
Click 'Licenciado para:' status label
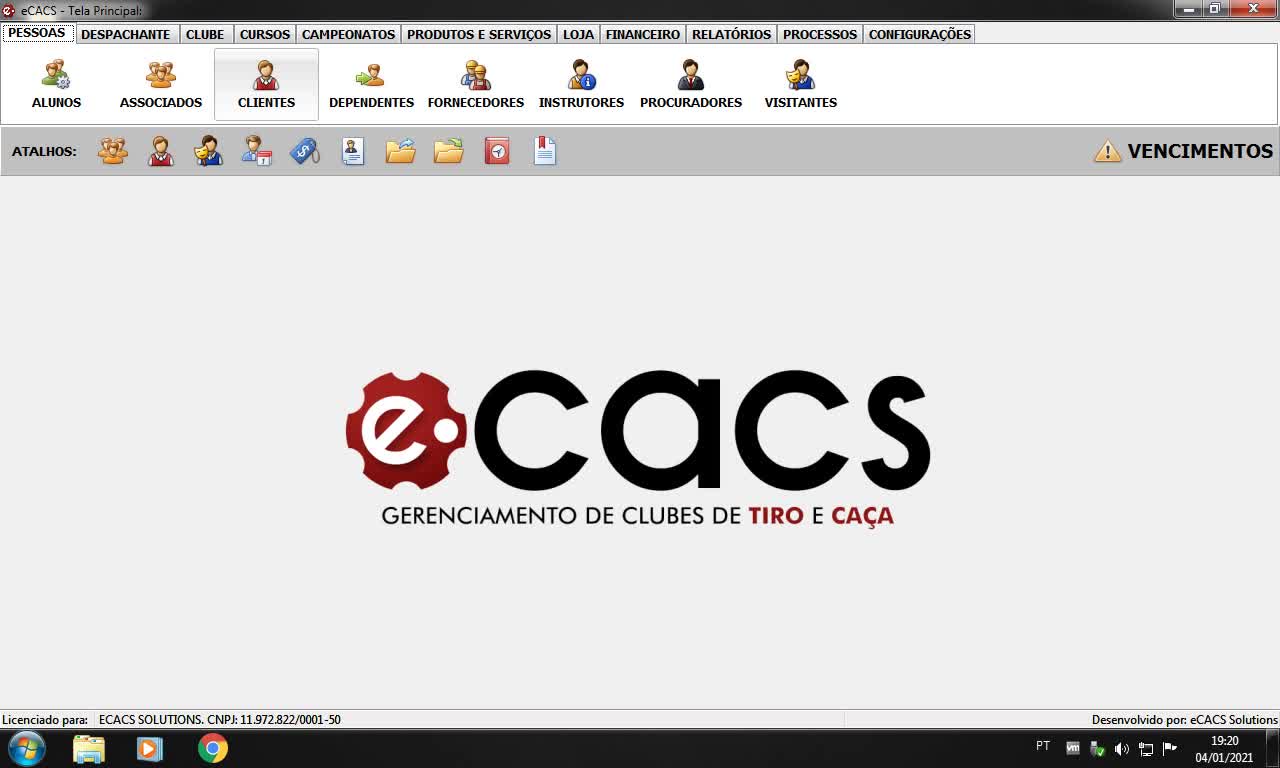tap(45, 720)
